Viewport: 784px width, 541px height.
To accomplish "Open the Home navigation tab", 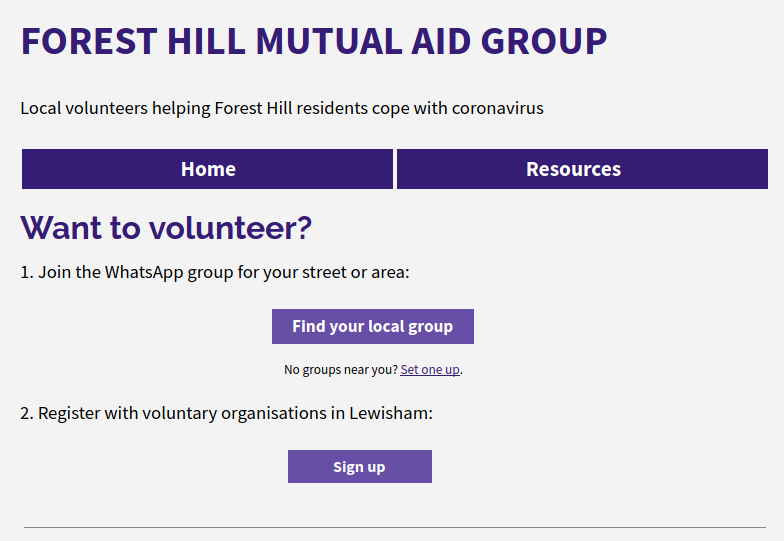I will [x=208, y=169].
